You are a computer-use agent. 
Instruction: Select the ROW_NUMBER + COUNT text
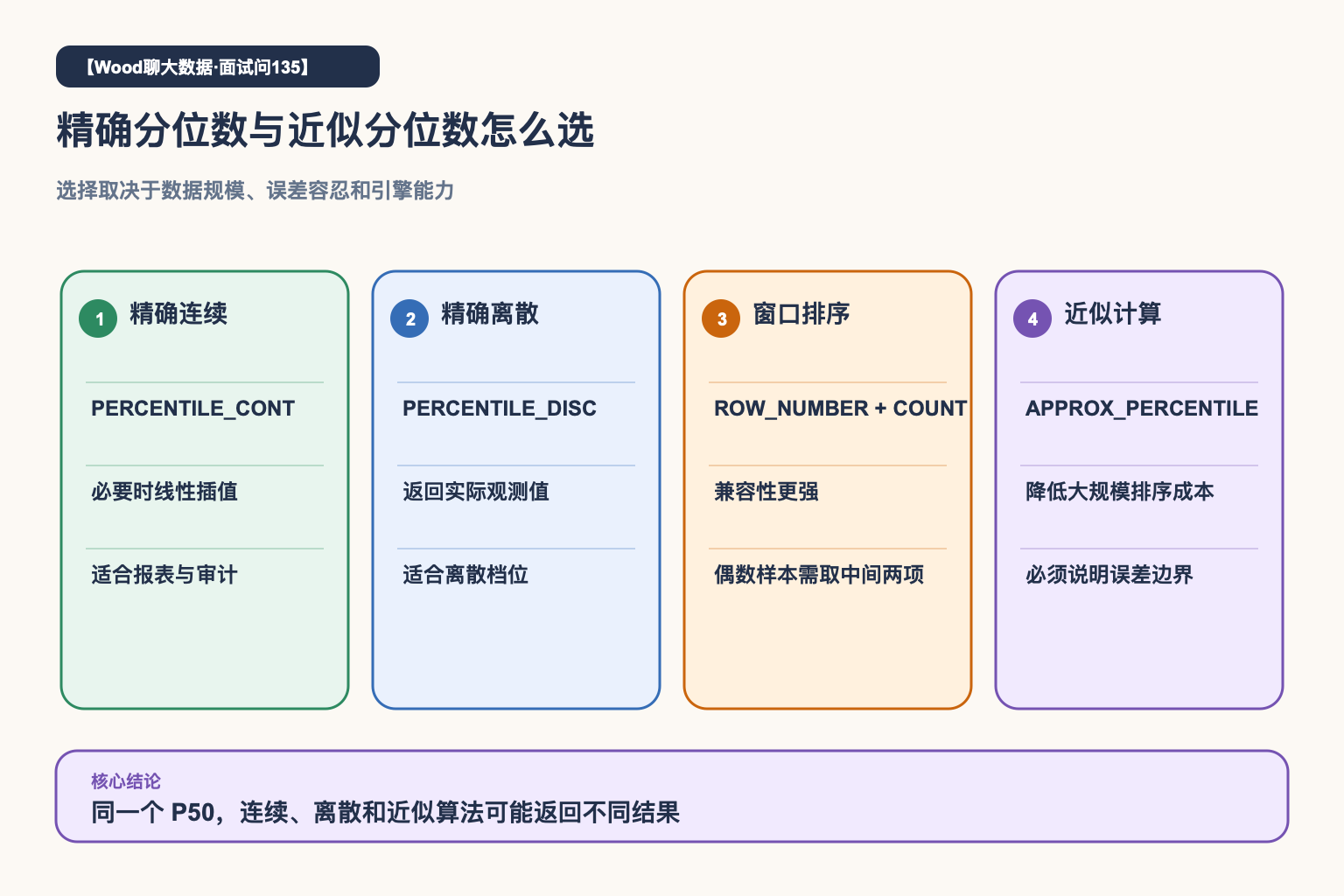841,409
